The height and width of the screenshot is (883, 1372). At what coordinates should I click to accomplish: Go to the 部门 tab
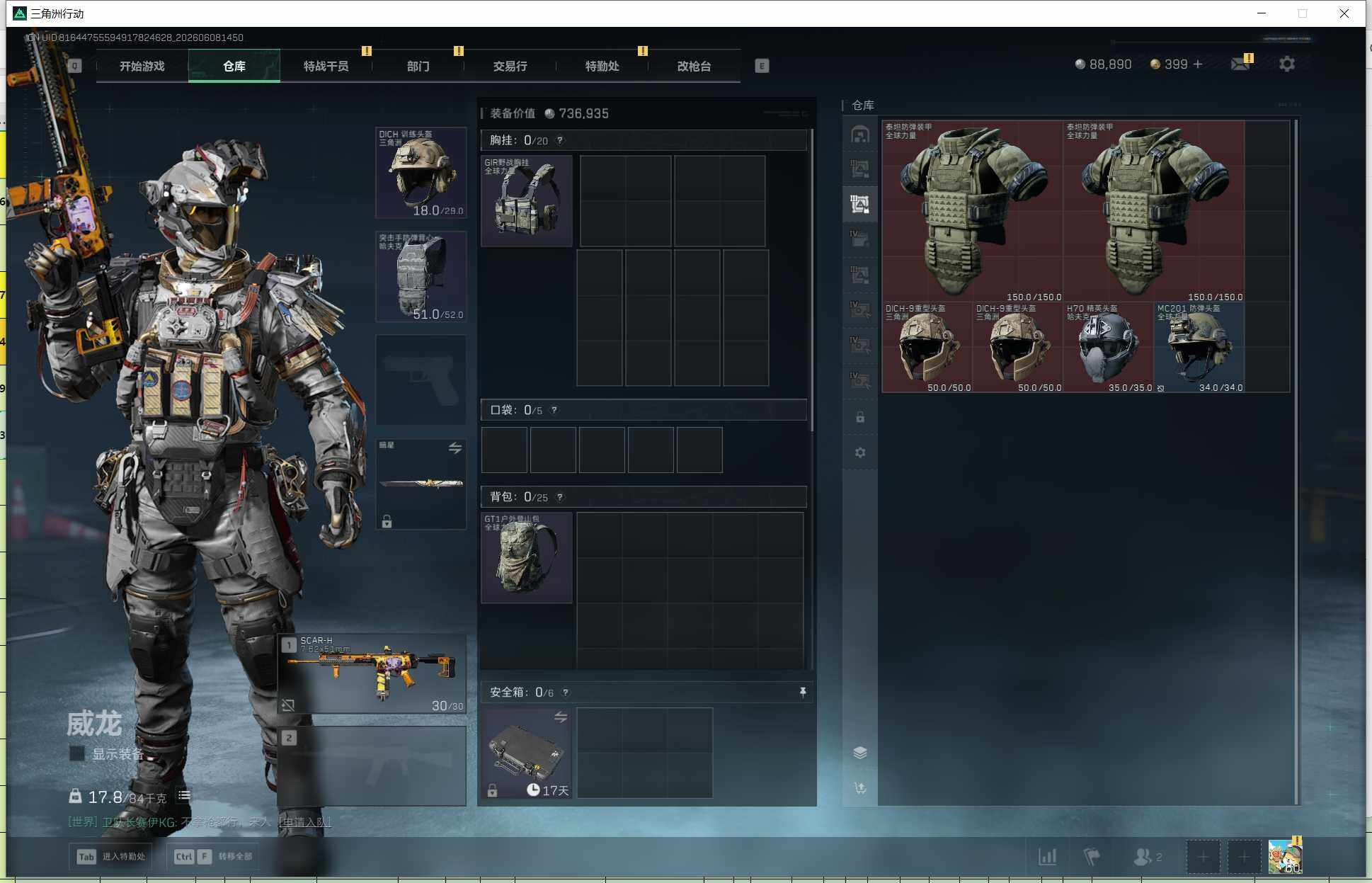pyautogui.click(x=418, y=66)
